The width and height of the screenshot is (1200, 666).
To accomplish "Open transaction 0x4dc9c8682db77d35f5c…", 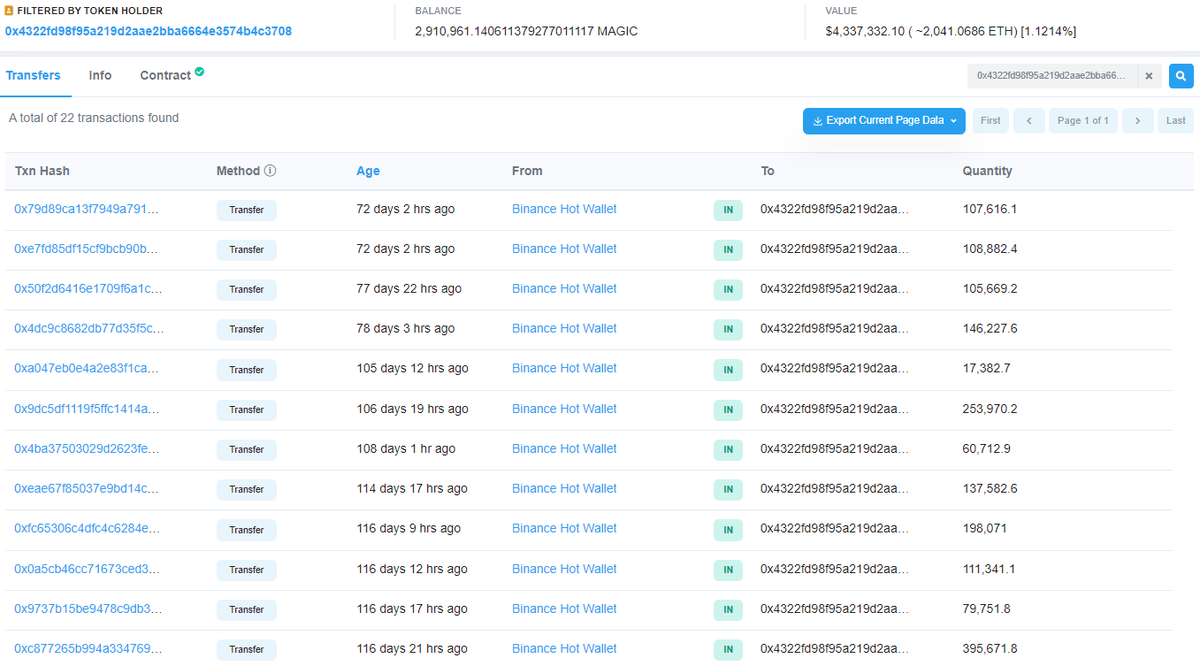I will point(89,329).
